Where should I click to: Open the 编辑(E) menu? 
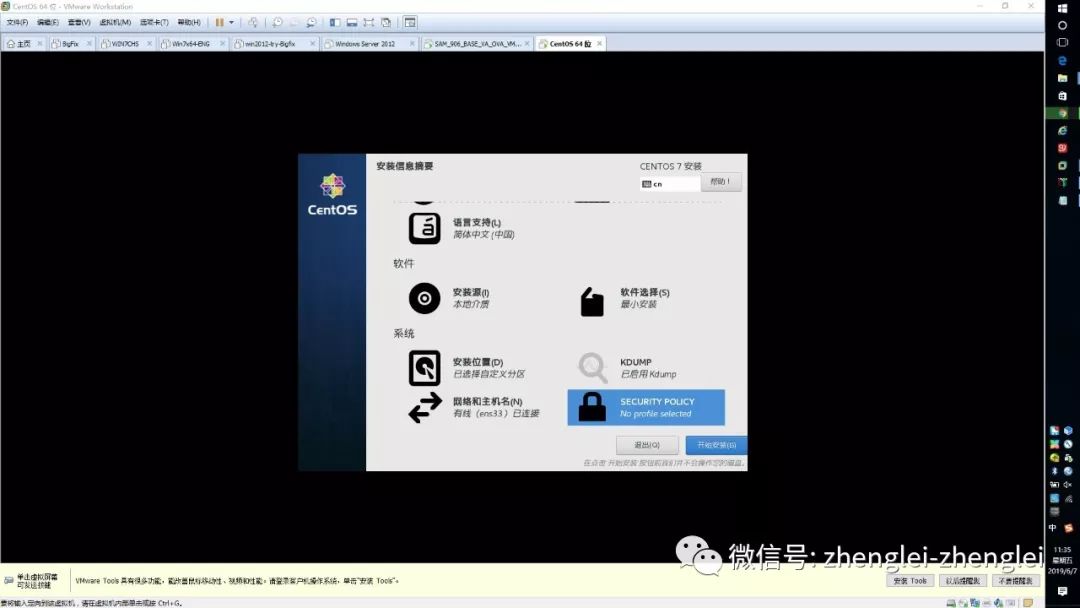coord(48,23)
